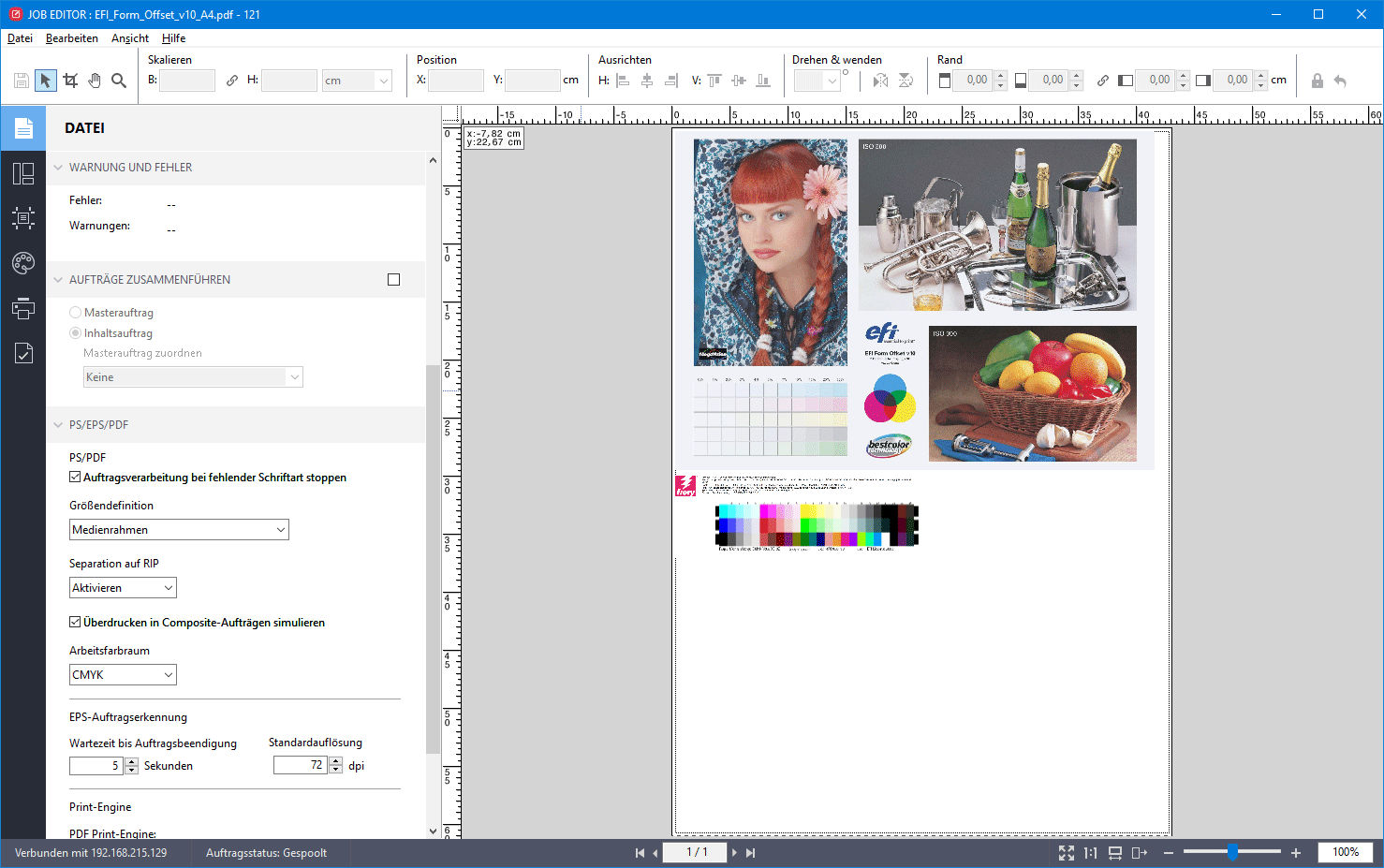Select the crop tool in toolbar
This screenshot has width=1384, height=868.
point(70,81)
